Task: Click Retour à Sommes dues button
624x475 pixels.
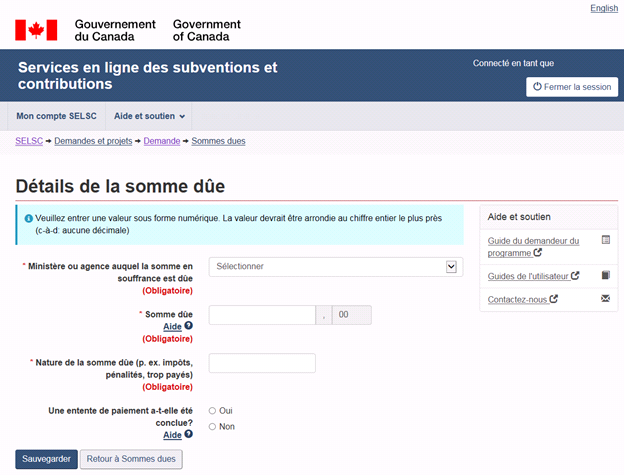Action: click(131, 459)
